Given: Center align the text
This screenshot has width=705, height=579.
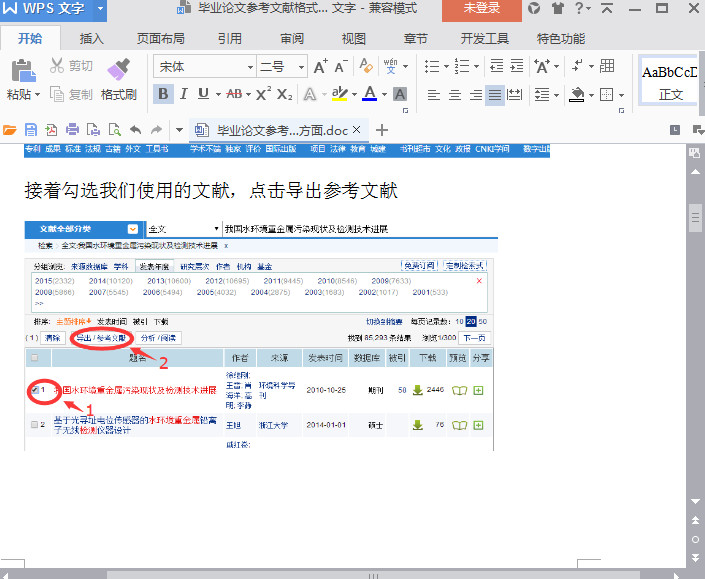Looking at the screenshot, I should coord(455,94).
